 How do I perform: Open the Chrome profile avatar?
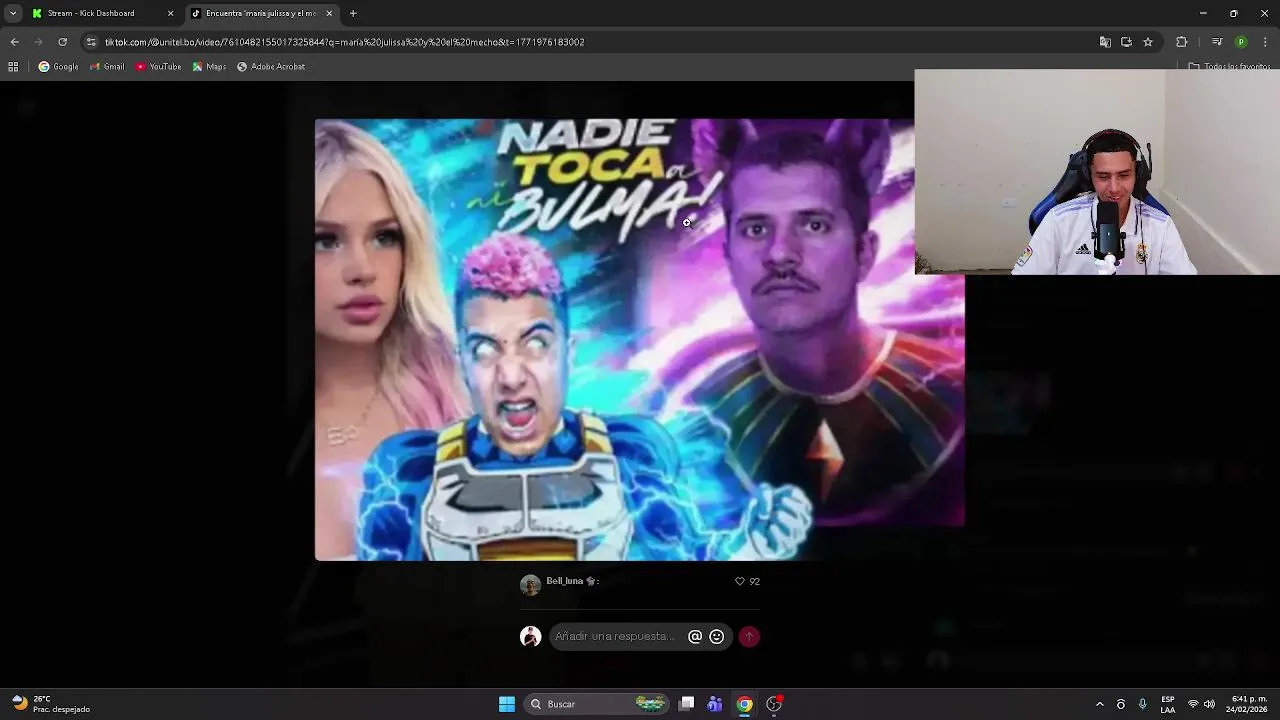[1241, 42]
